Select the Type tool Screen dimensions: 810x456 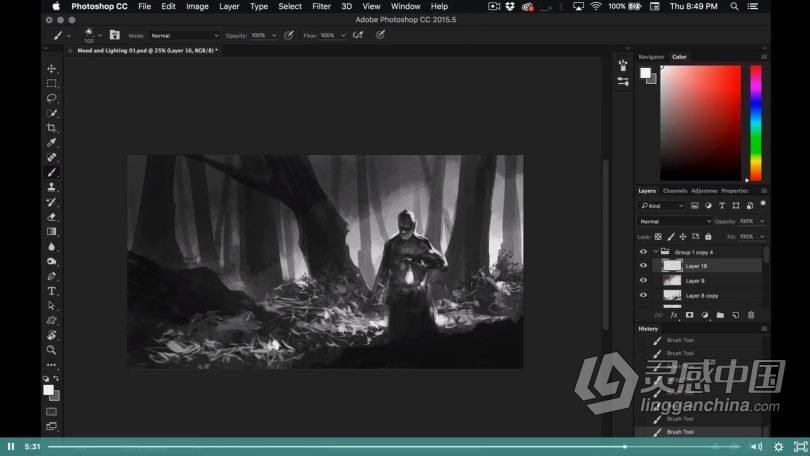[51, 291]
